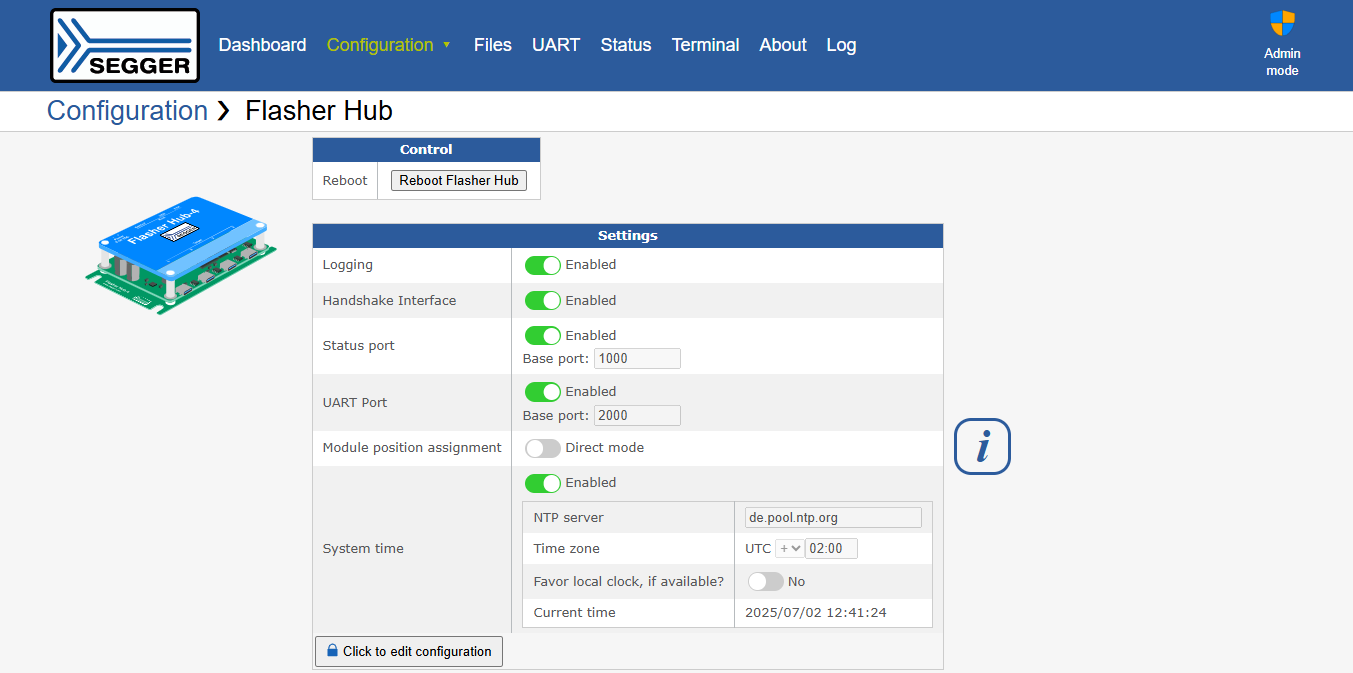Open the About page
Image resolution: width=1353 pixels, height=673 pixels.
[x=783, y=45]
